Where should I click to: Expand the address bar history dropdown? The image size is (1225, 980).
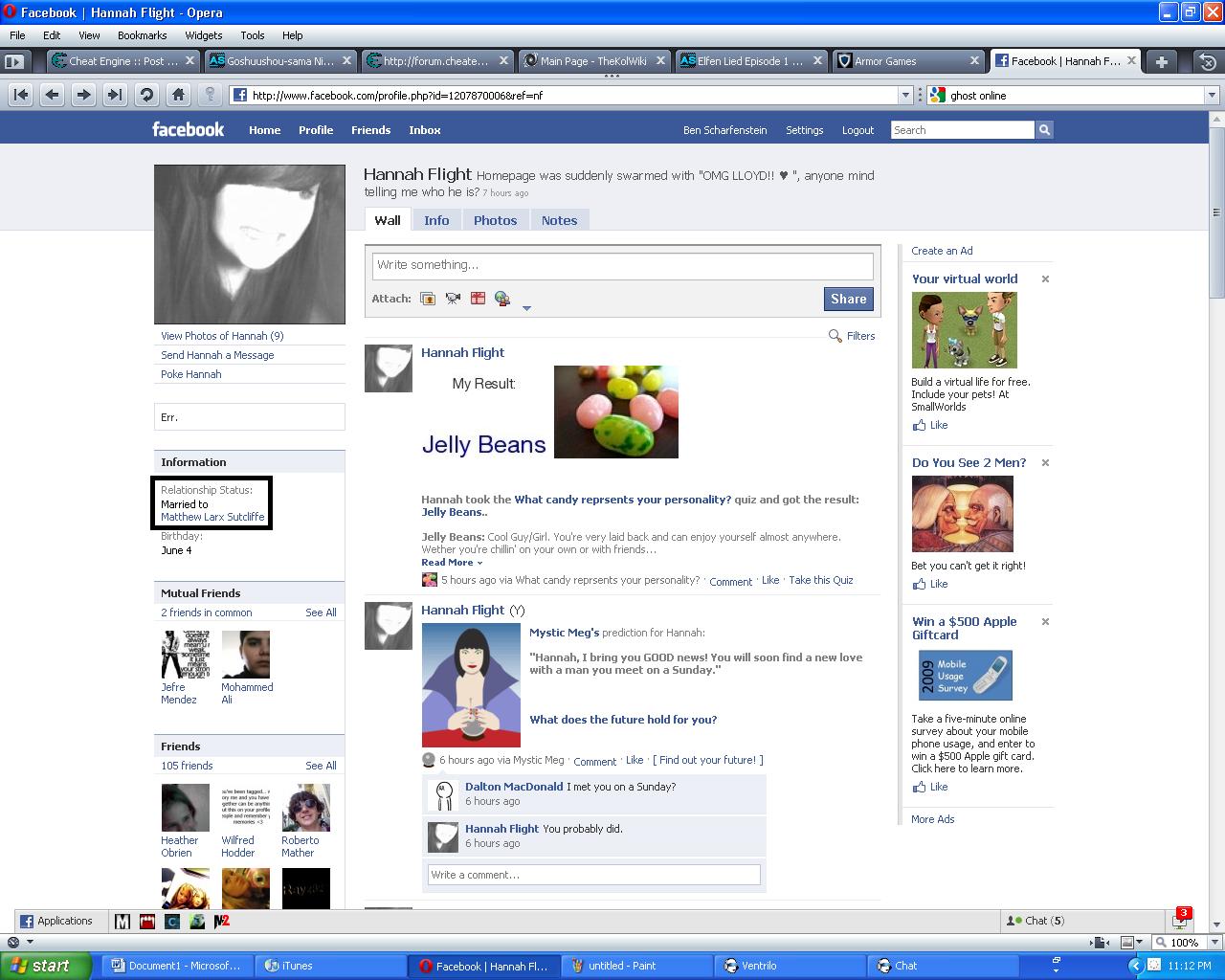tap(905, 95)
